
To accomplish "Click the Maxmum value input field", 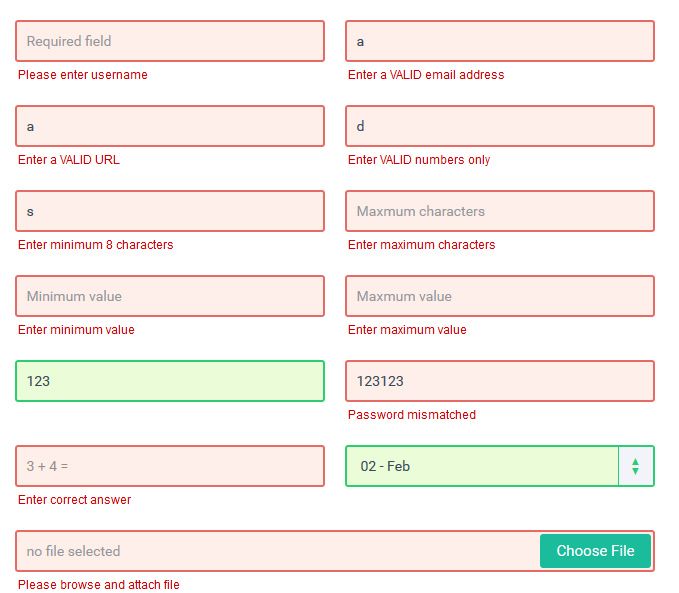I will pos(500,296).
